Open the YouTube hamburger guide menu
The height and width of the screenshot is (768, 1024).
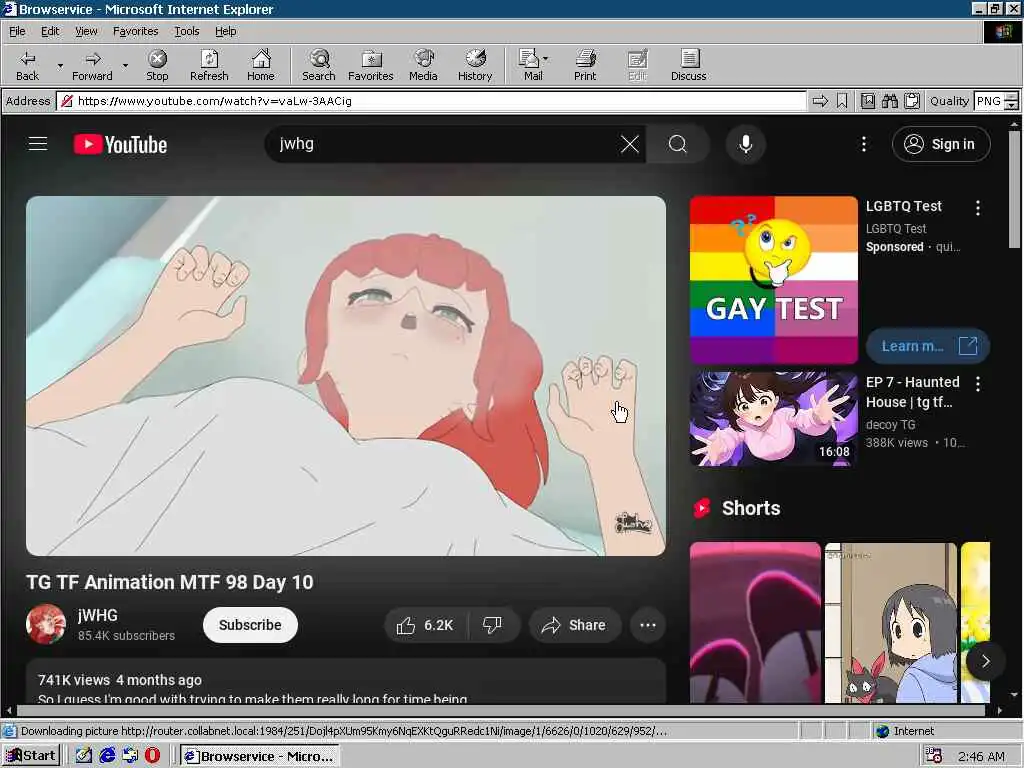(x=38, y=144)
